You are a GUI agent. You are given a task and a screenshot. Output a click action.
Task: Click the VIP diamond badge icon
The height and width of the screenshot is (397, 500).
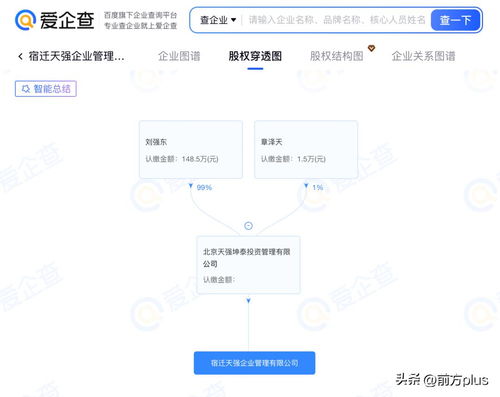[x=371, y=48]
